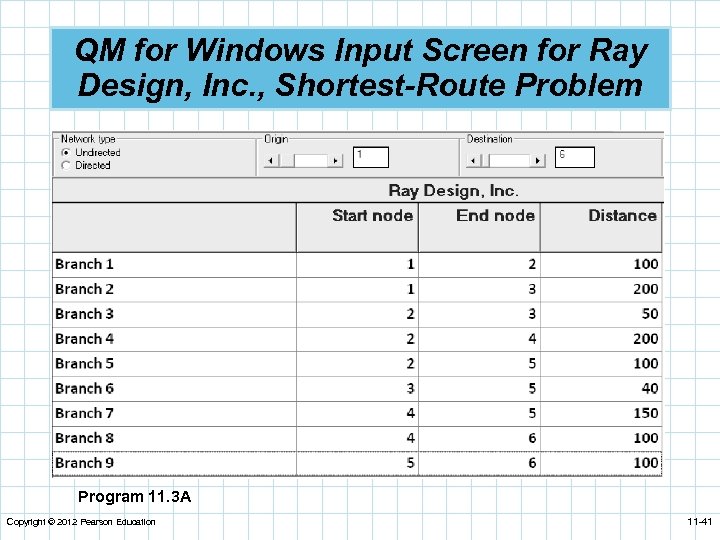The image size is (720, 540).
Task: Click the Branch 9 distance cell
Action: tap(601, 463)
